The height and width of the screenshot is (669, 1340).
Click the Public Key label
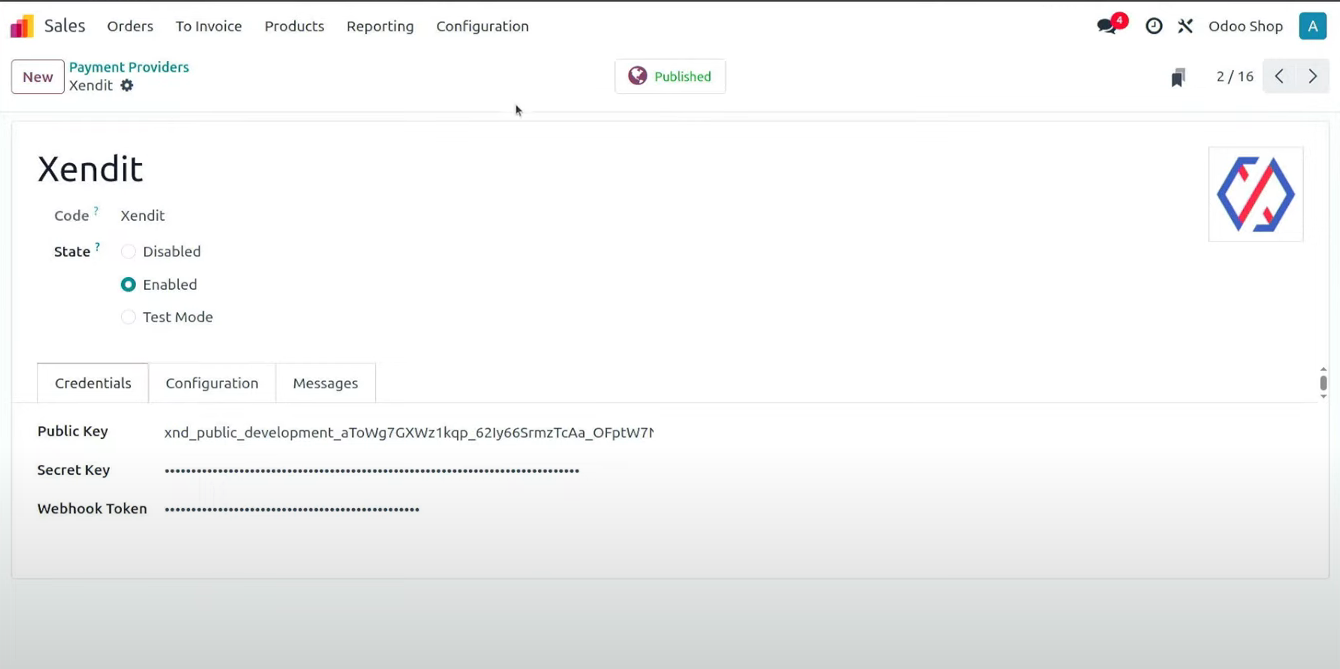pyautogui.click(x=73, y=432)
